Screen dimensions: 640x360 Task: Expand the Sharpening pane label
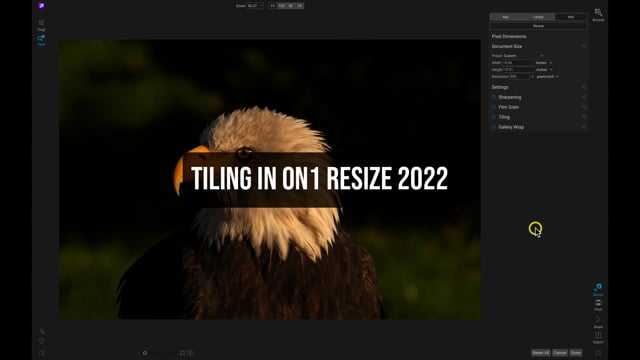(x=509, y=97)
